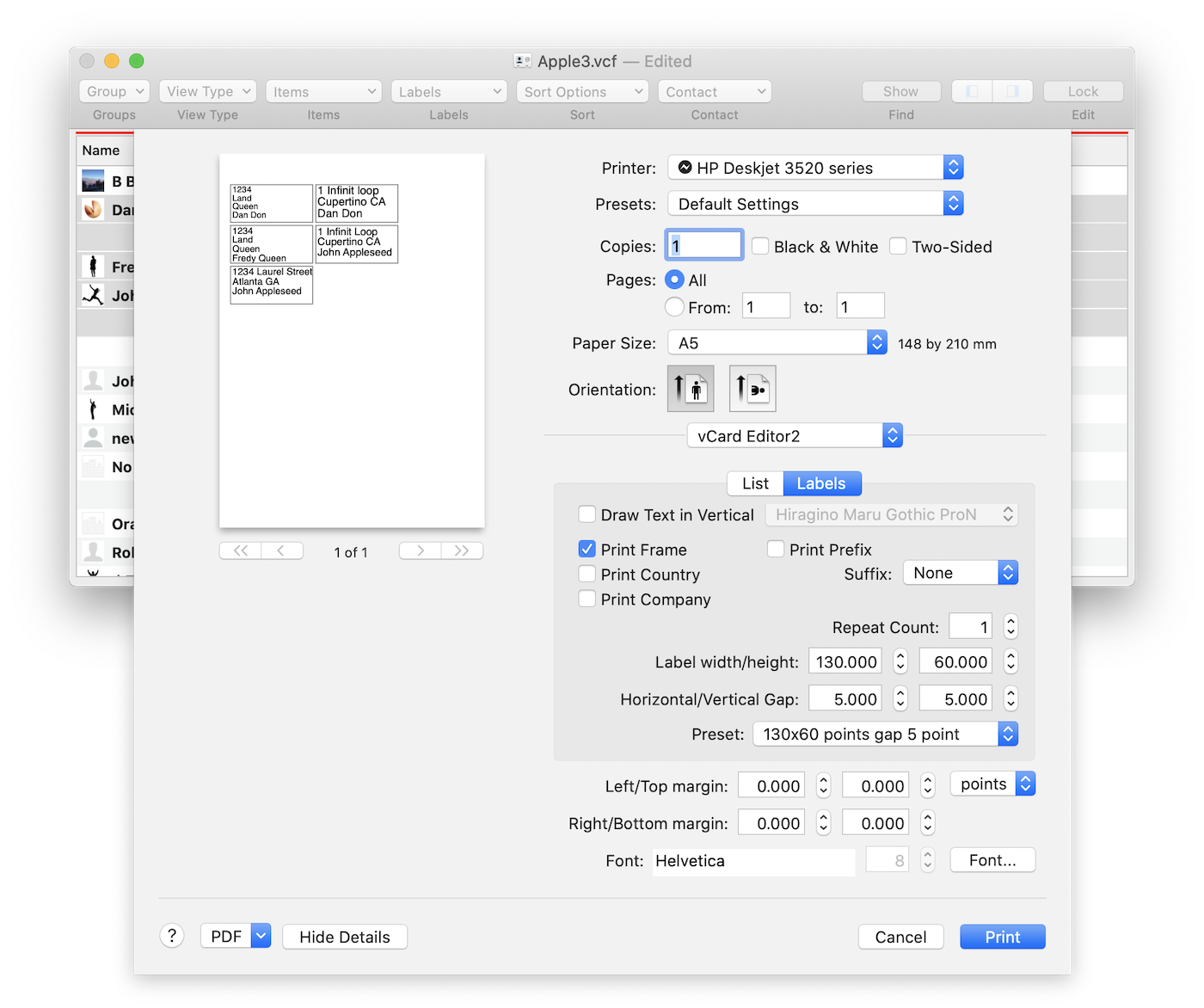Check Print Country checkbox

pyautogui.click(x=587, y=574)
